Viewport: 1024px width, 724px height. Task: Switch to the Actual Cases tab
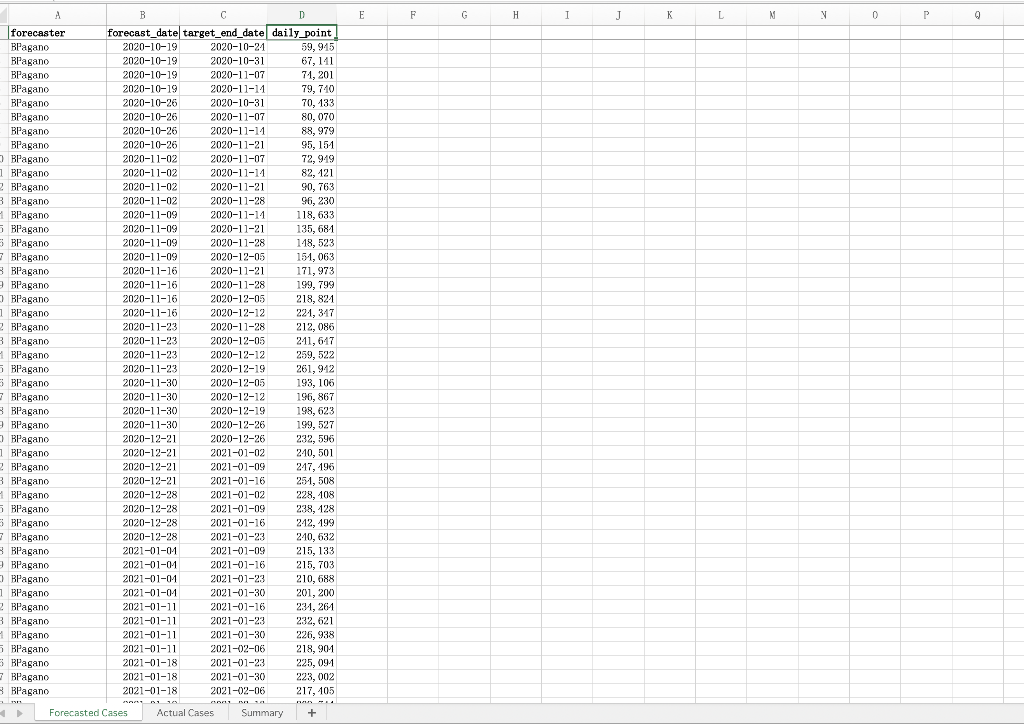(x=186, y=713)
